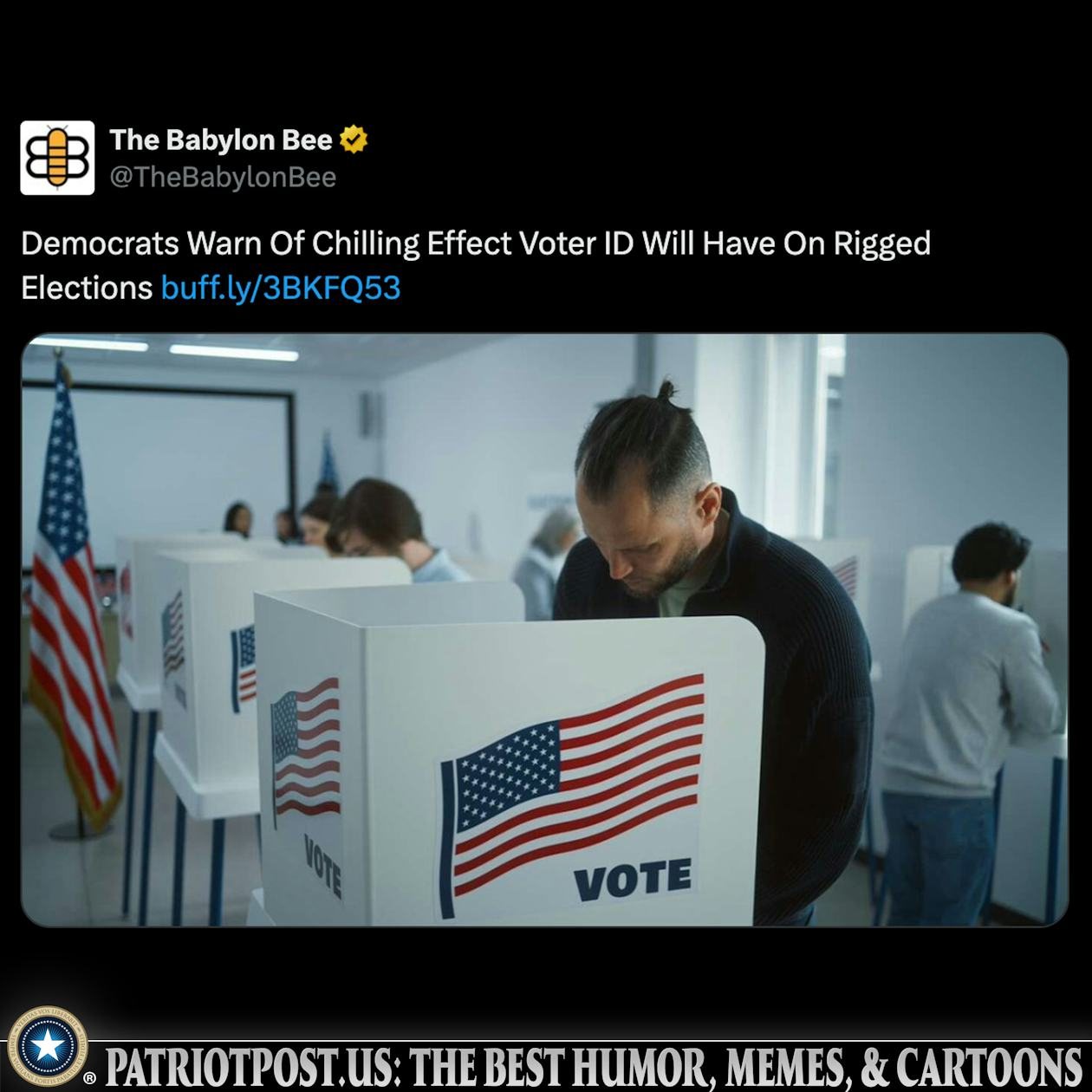Open The Babylon Bee display name
The image size is (1092, 1092).
click(221, 140)
